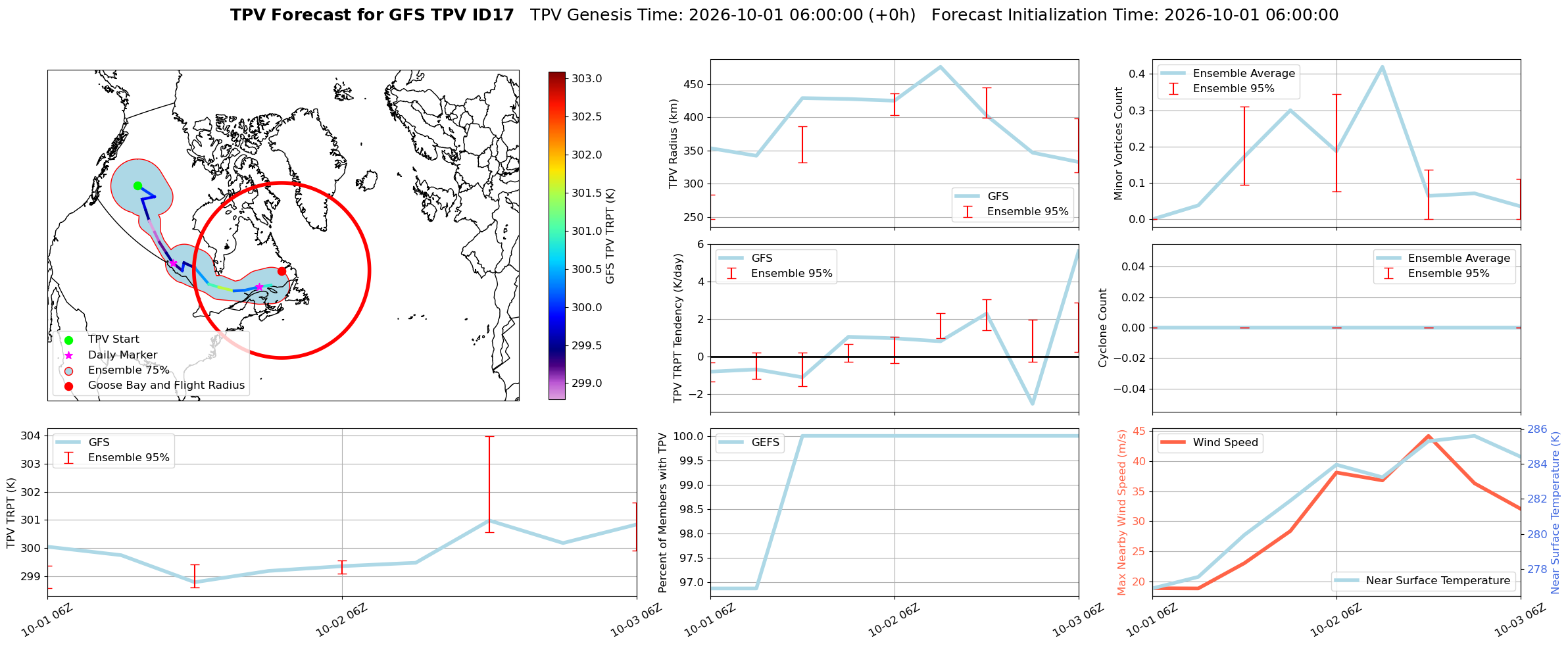Image resolution: width=1568 pixels, height=646 pixels.
Task: Click the red Goose Bay dot on the map
Action: tap(282, 271)
